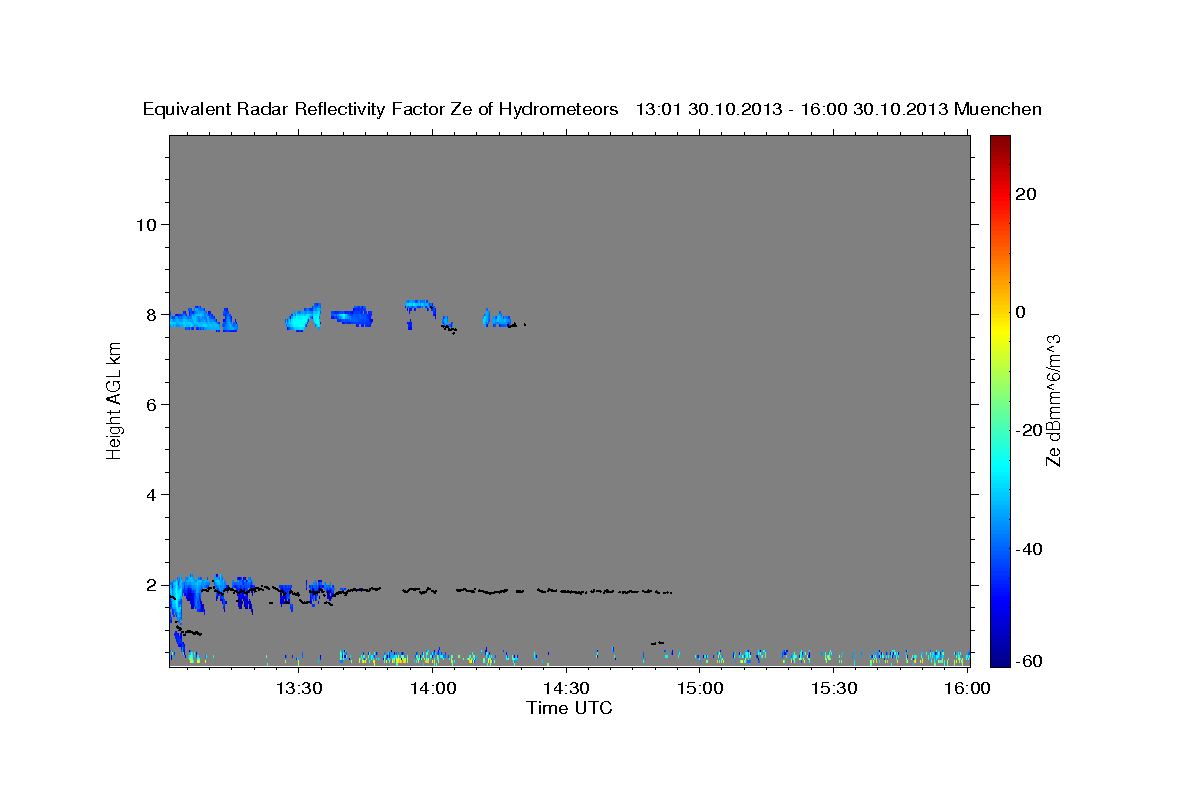Click the "Height AGL km" axis label
Viewport: 1200px width, 800px height.
tap(114, 400)
